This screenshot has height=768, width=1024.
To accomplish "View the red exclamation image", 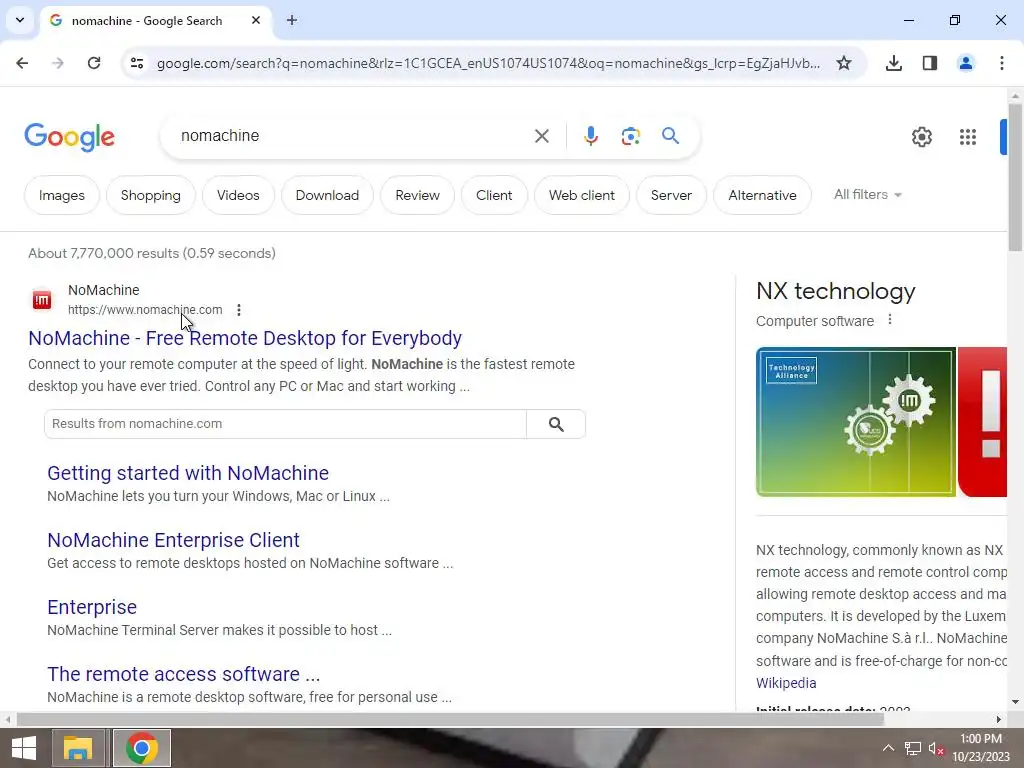I will pos(982,422).
